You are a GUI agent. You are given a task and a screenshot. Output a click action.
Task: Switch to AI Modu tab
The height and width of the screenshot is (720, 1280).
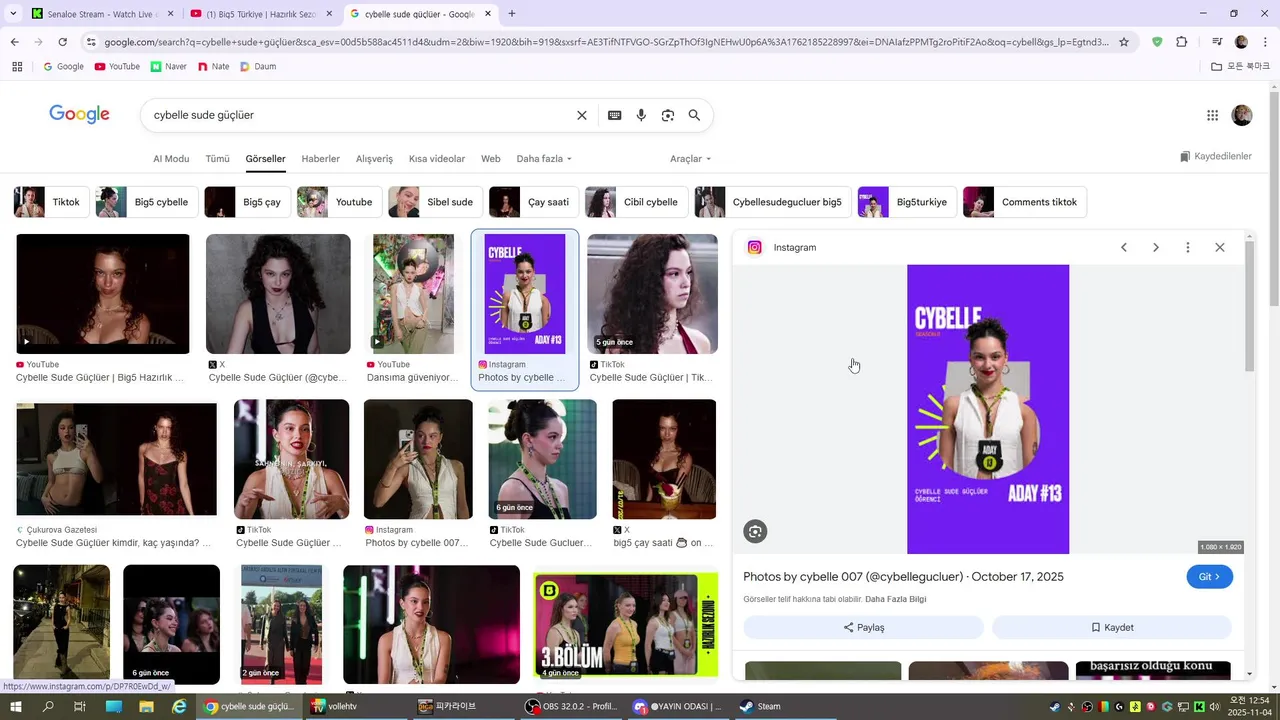(171, 159)
